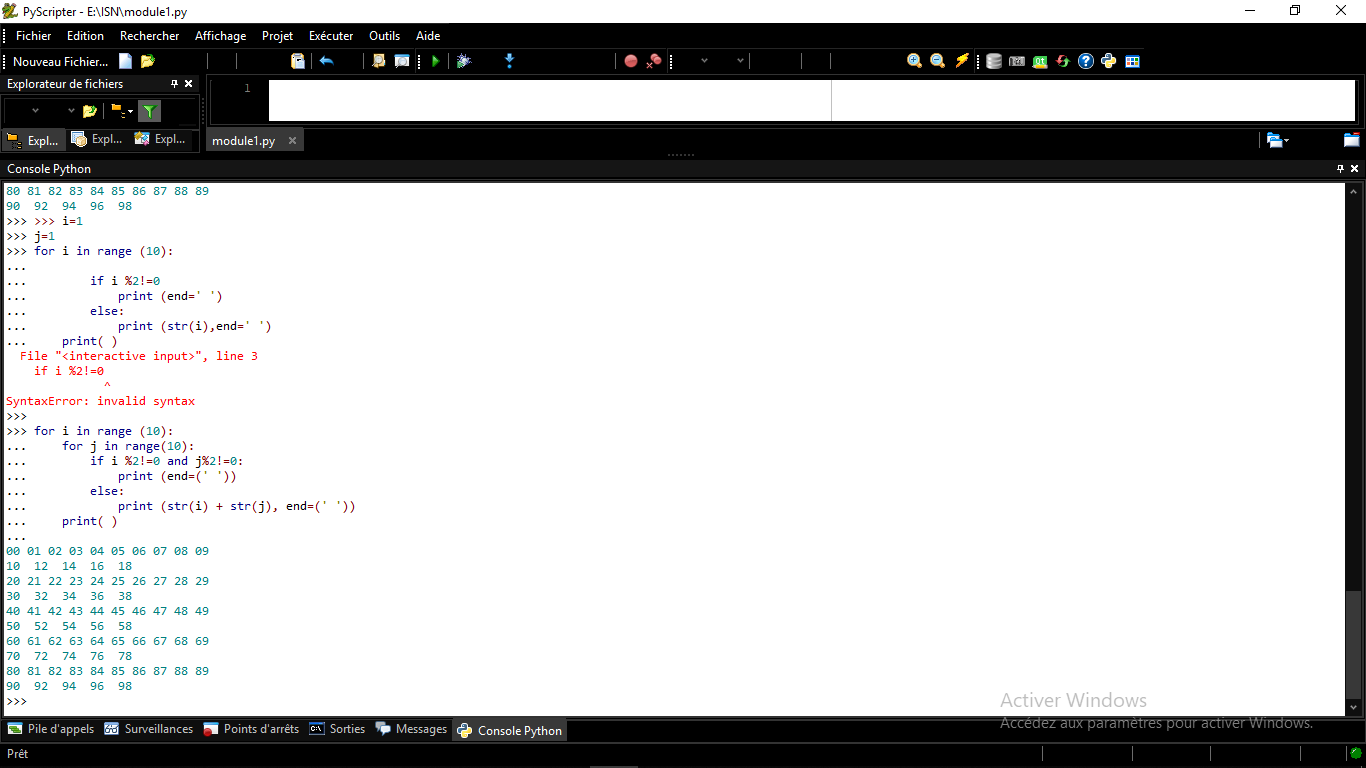Pin the Explorateur de fichiers panel
Viewport: 1366px width, 768px height.
pos(174,84)
